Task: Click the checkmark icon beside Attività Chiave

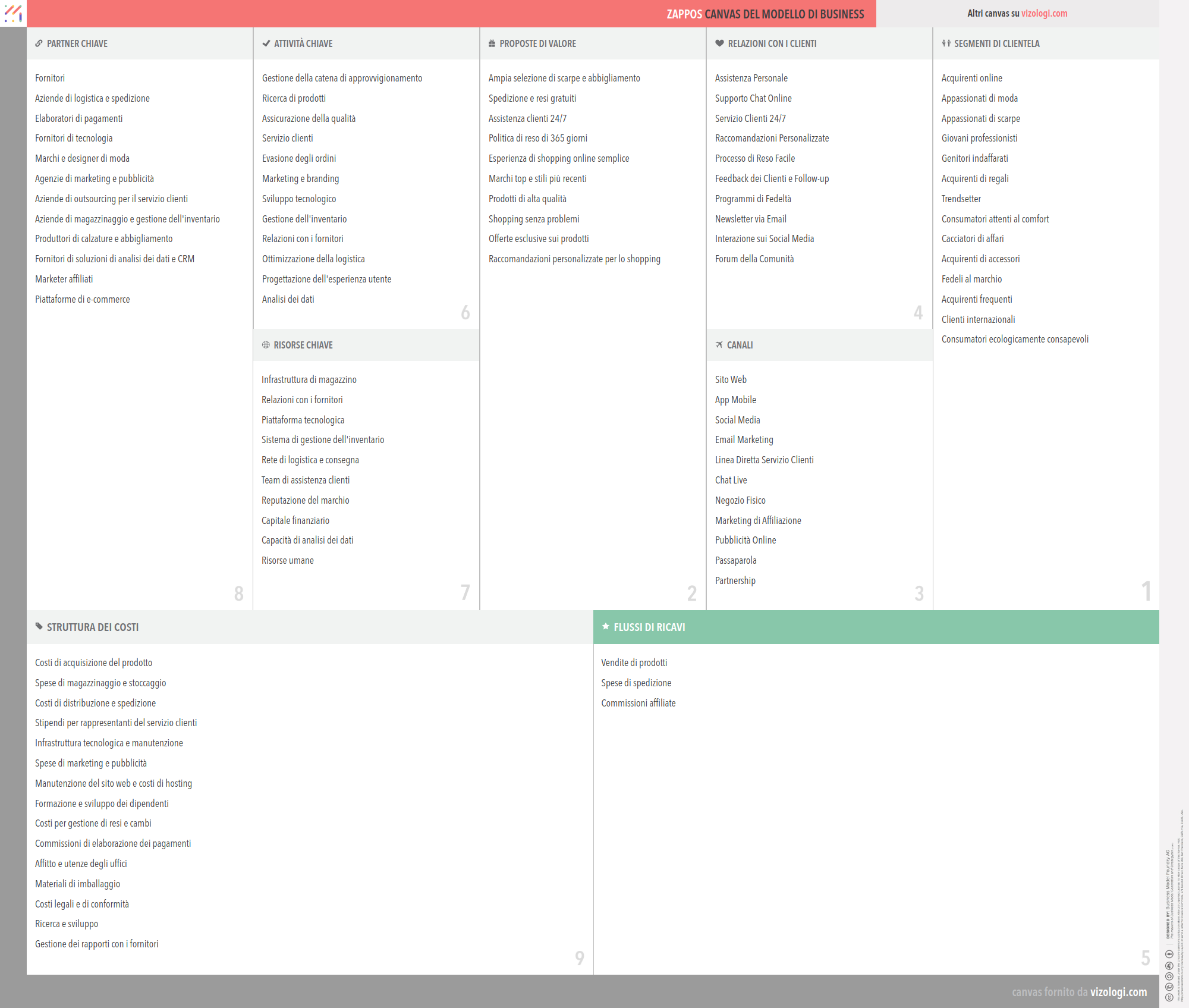Action: pos(266,43)
